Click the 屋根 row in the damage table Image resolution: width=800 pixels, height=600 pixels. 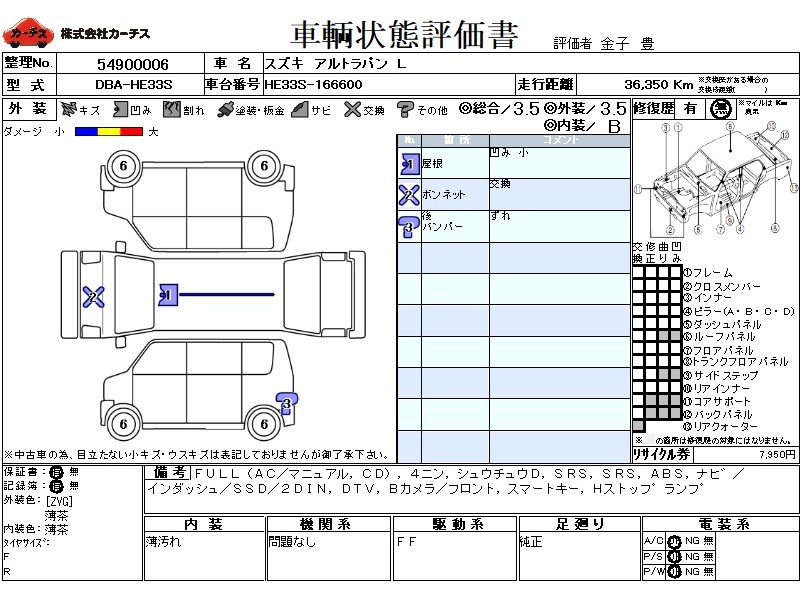[514, 163]
